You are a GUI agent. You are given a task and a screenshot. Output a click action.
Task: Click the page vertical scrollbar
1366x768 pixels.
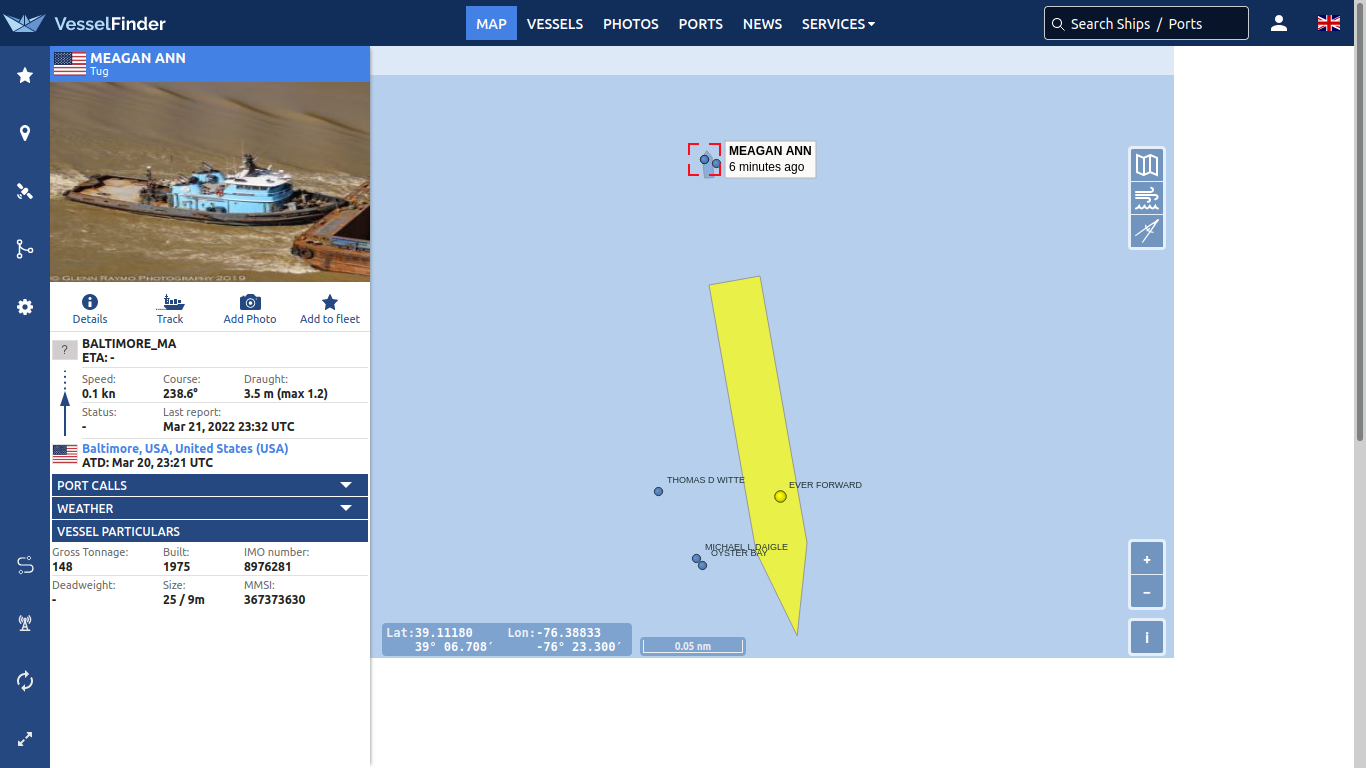point(1360,220)
